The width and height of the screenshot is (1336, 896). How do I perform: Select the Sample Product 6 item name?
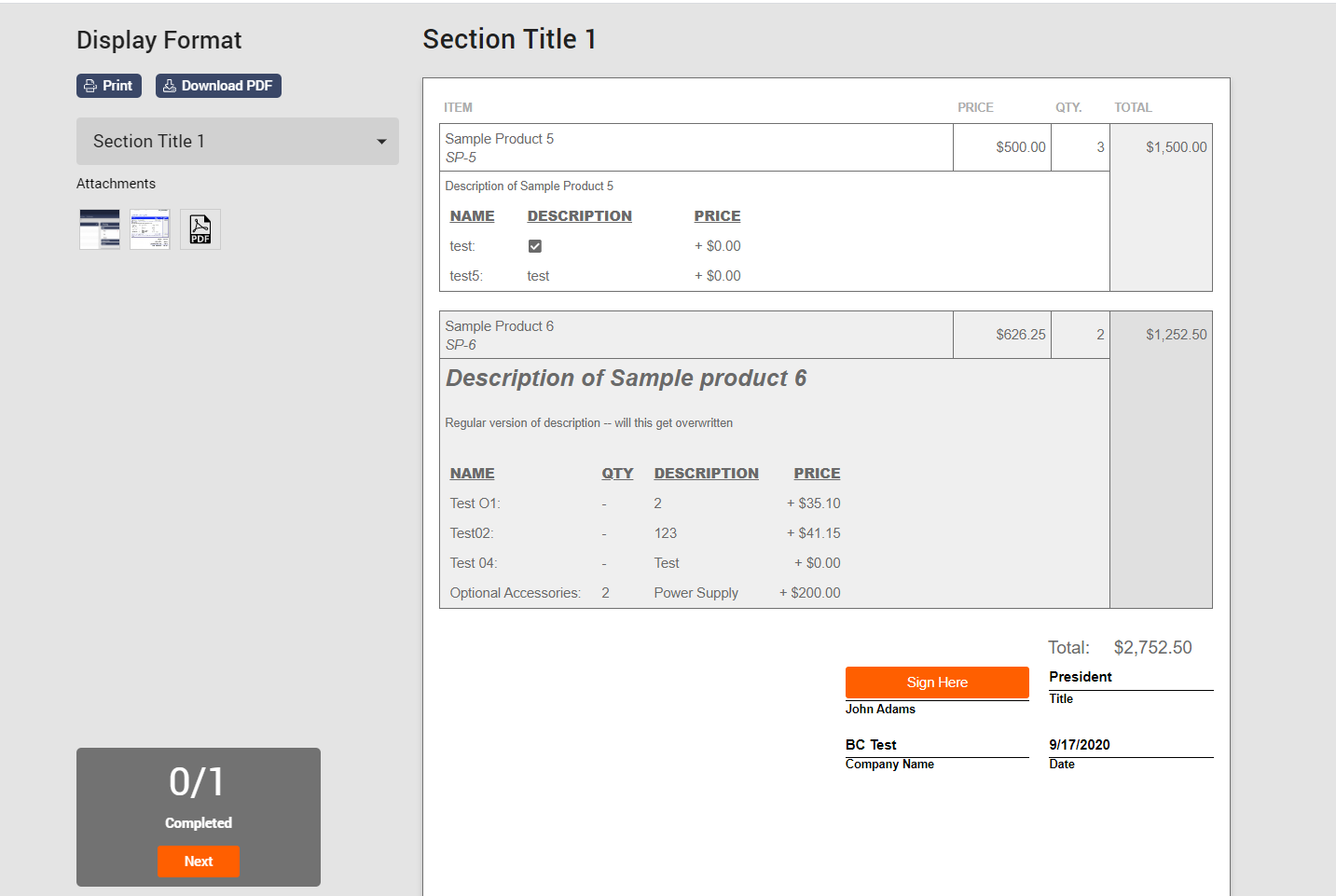pyautogui.click(x=500, y=326)
